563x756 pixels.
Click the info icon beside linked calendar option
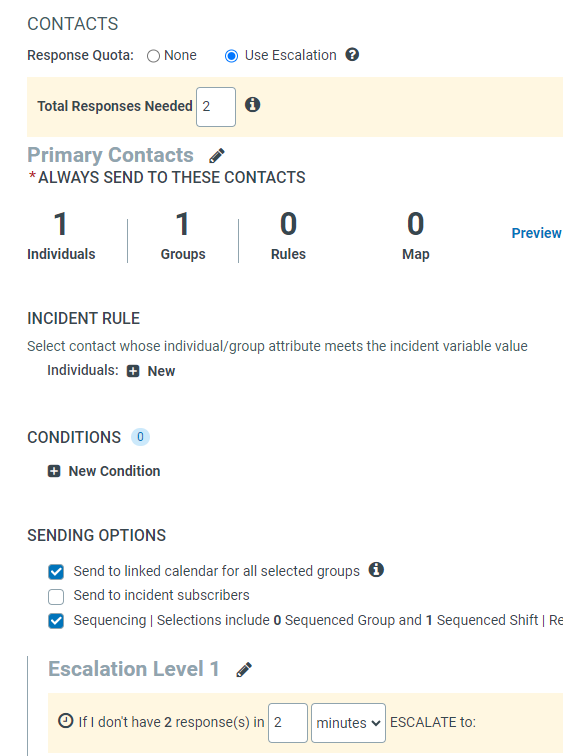(x=376, y=570)
